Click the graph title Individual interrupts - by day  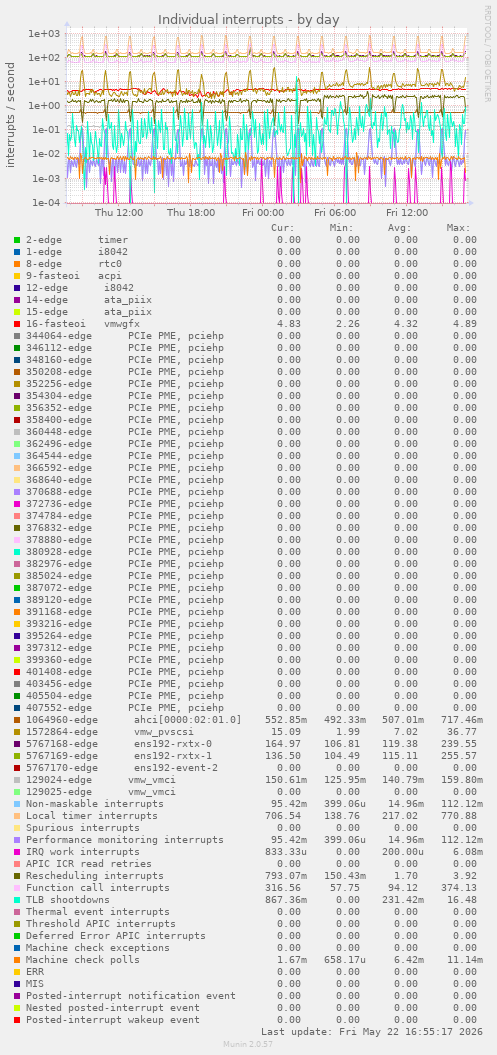tap(248, 20)
